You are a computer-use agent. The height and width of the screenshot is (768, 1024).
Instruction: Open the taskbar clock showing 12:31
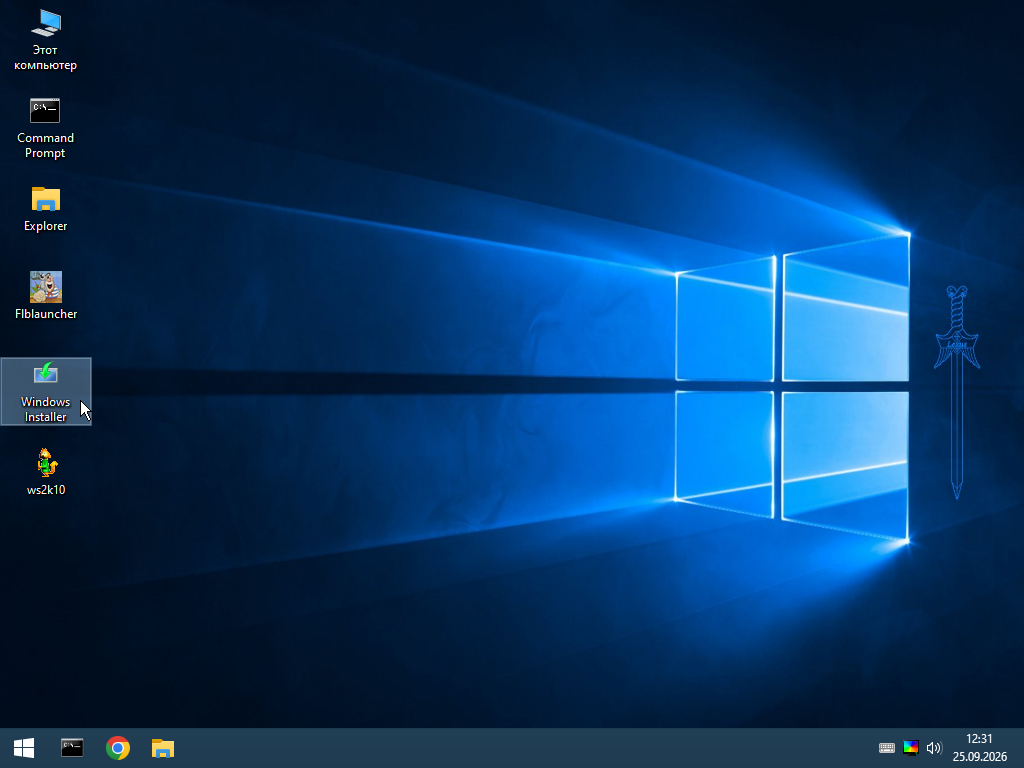pos(979,748)
